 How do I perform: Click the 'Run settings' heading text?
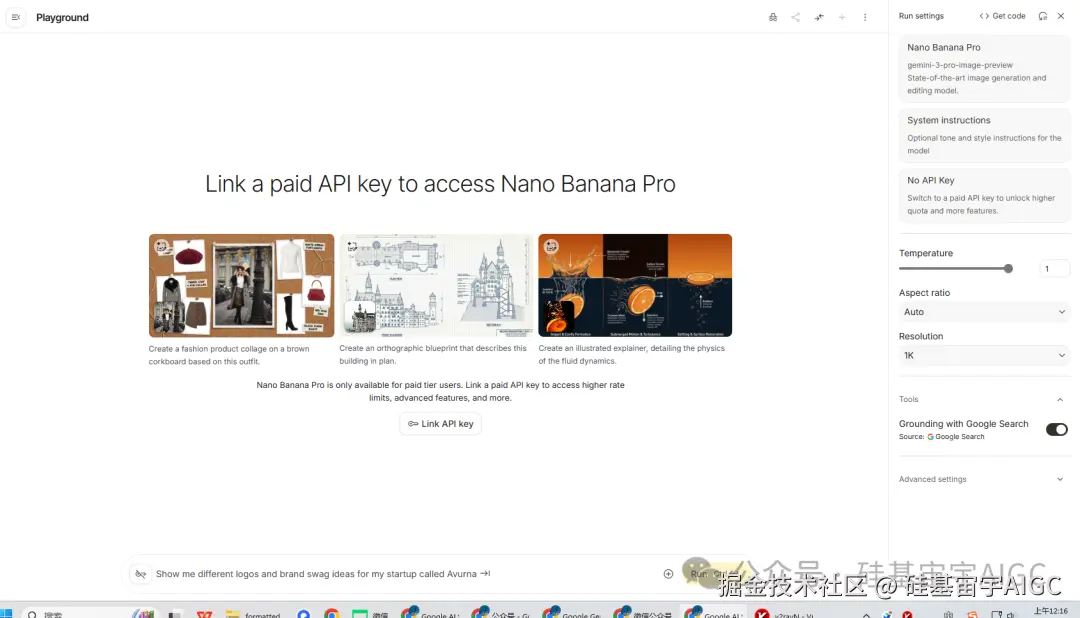(921, 16)
